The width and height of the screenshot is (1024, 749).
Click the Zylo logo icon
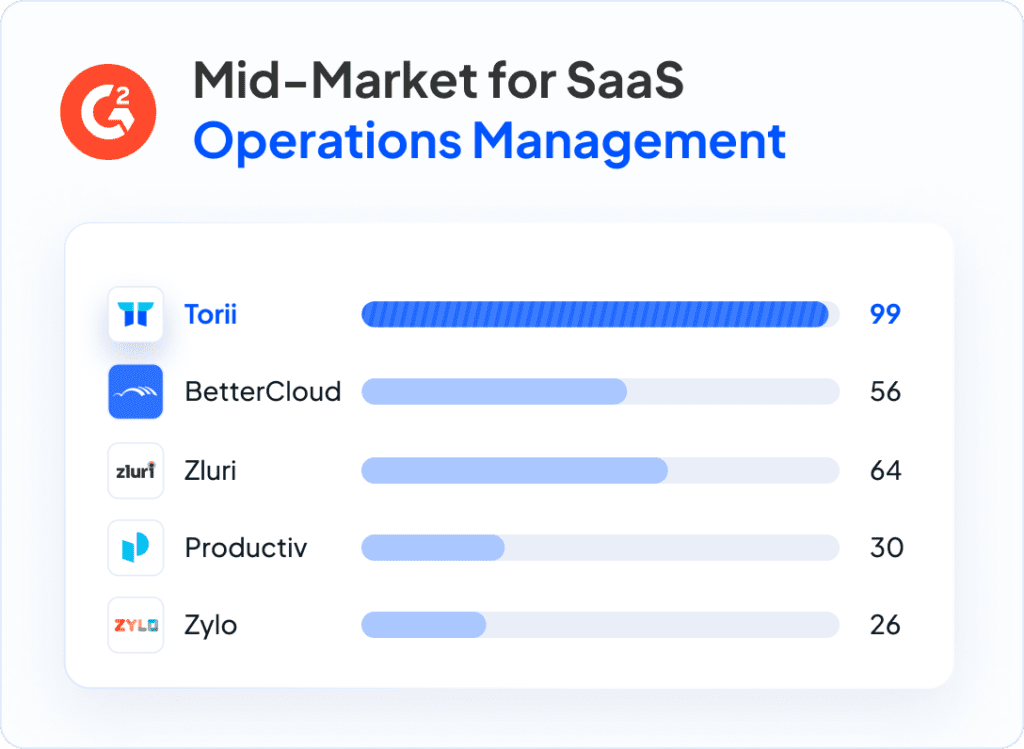click(x=136, y=625)
